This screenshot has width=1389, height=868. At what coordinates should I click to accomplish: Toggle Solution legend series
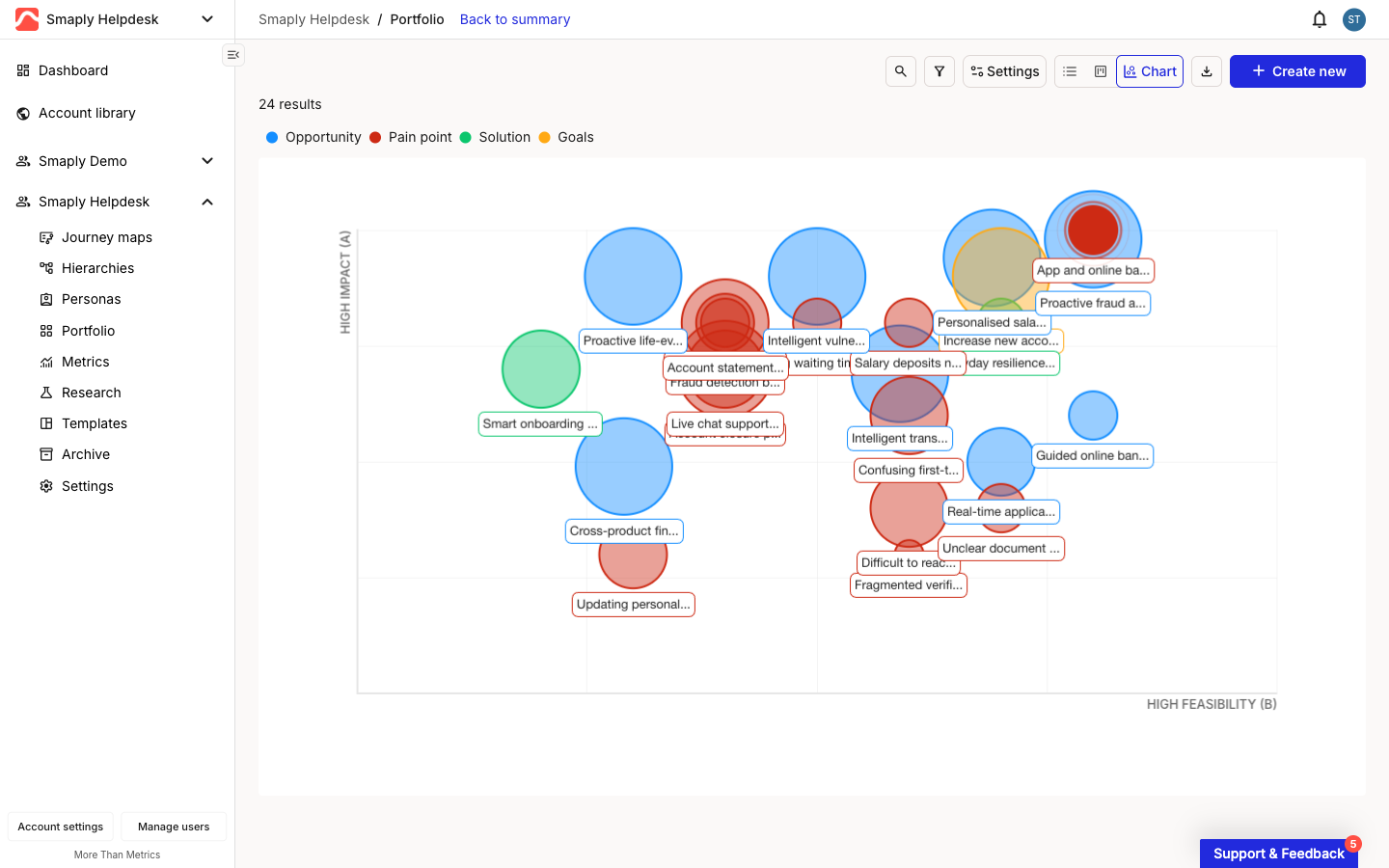point(495,137)
